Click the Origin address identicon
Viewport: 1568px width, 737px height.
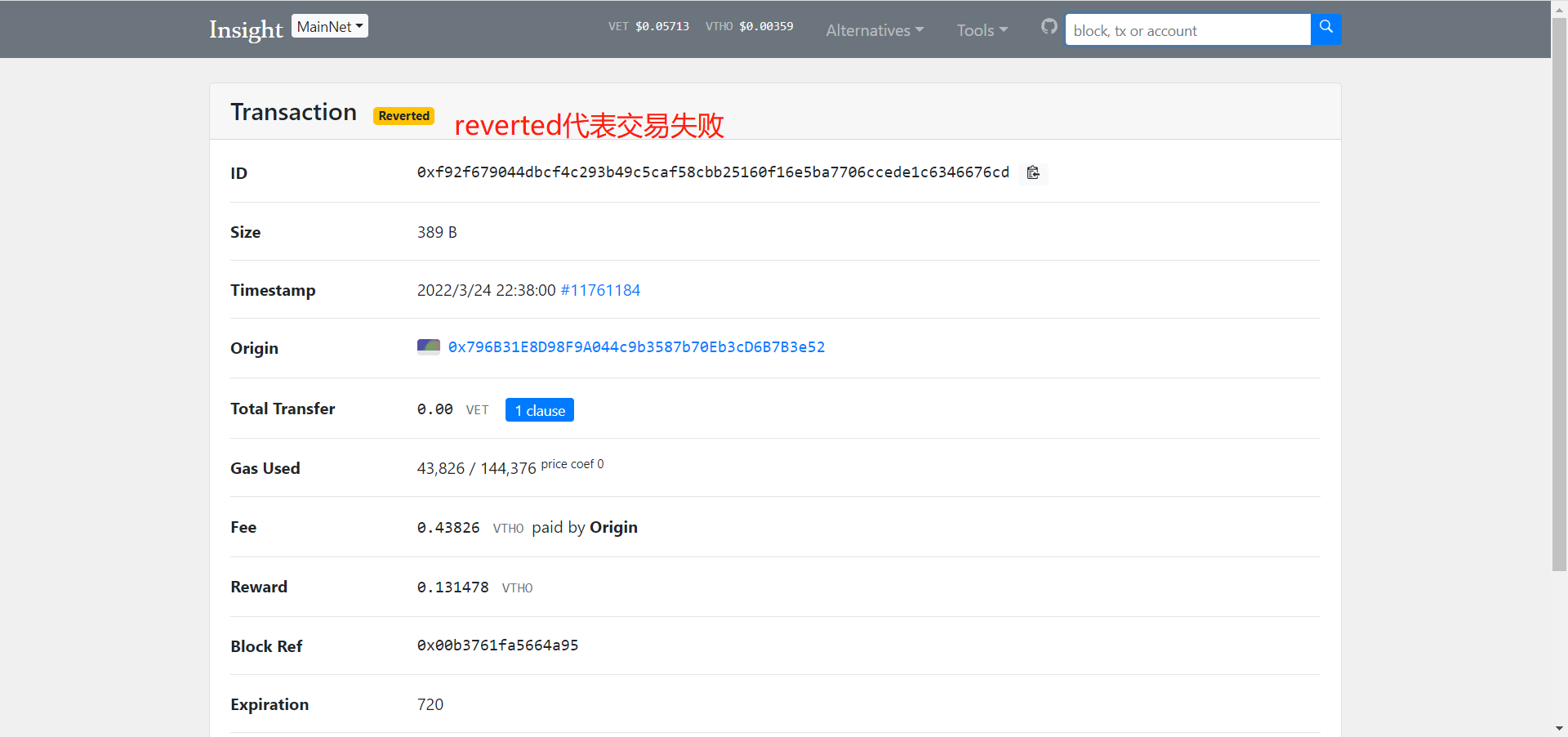point(428,347)
